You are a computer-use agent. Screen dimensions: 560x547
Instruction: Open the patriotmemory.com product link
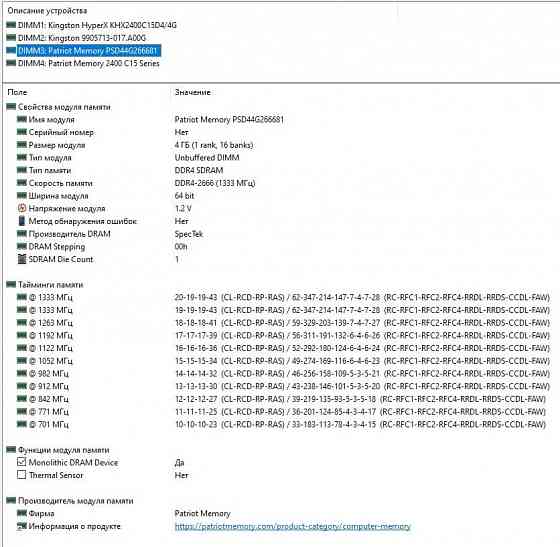pyautogui.click(x=292, y=526)
